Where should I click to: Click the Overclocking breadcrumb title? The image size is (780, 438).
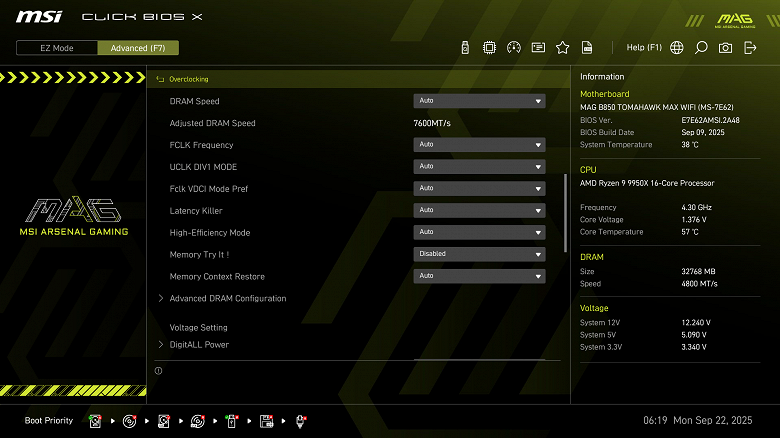coord(189,79)
